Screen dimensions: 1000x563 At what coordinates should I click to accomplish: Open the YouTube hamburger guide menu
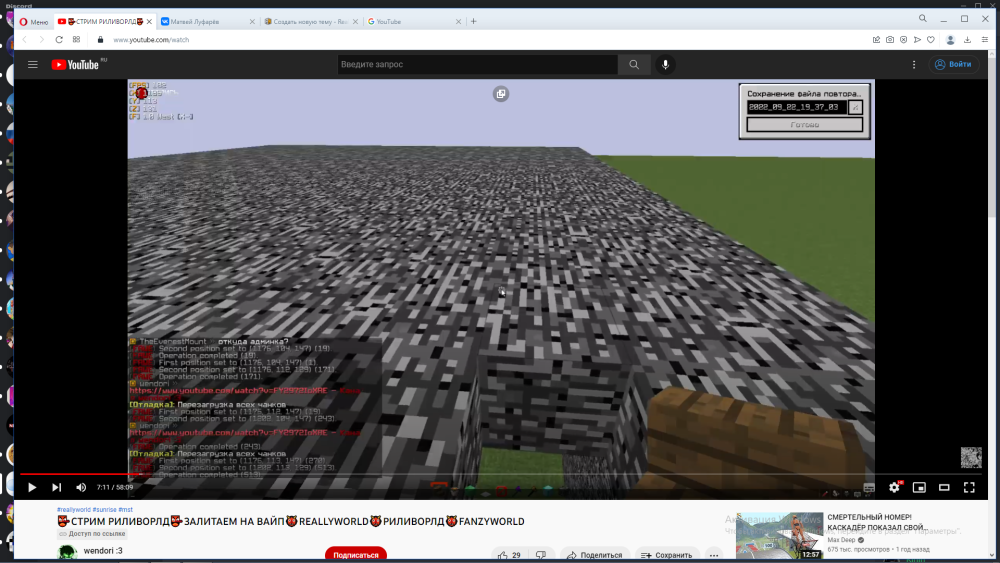tap(33, 64)
